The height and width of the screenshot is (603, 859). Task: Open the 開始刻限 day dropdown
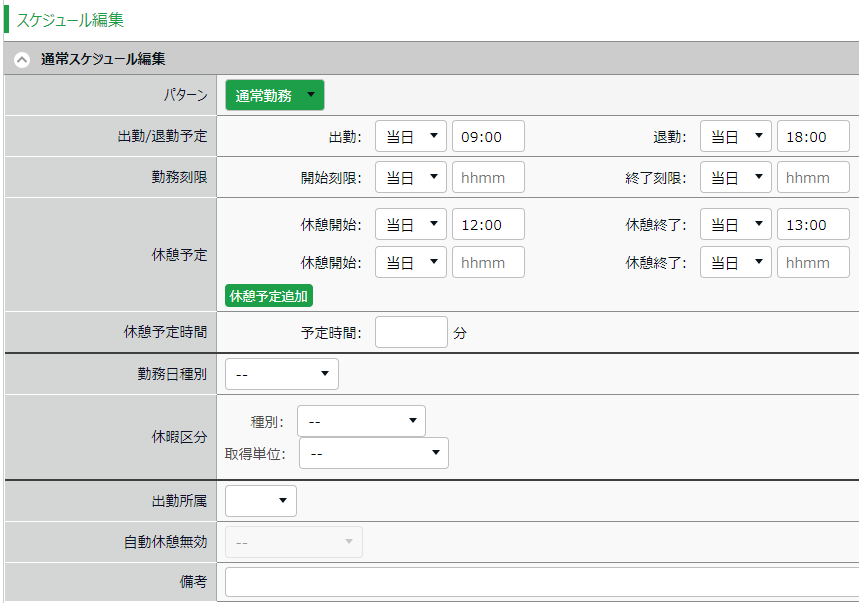click(411, 178)
